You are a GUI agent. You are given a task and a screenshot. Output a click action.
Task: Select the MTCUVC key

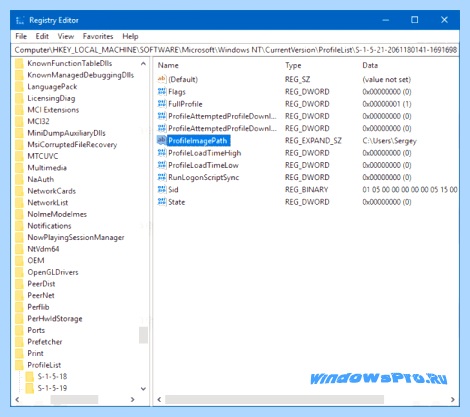tap(43, 156)
